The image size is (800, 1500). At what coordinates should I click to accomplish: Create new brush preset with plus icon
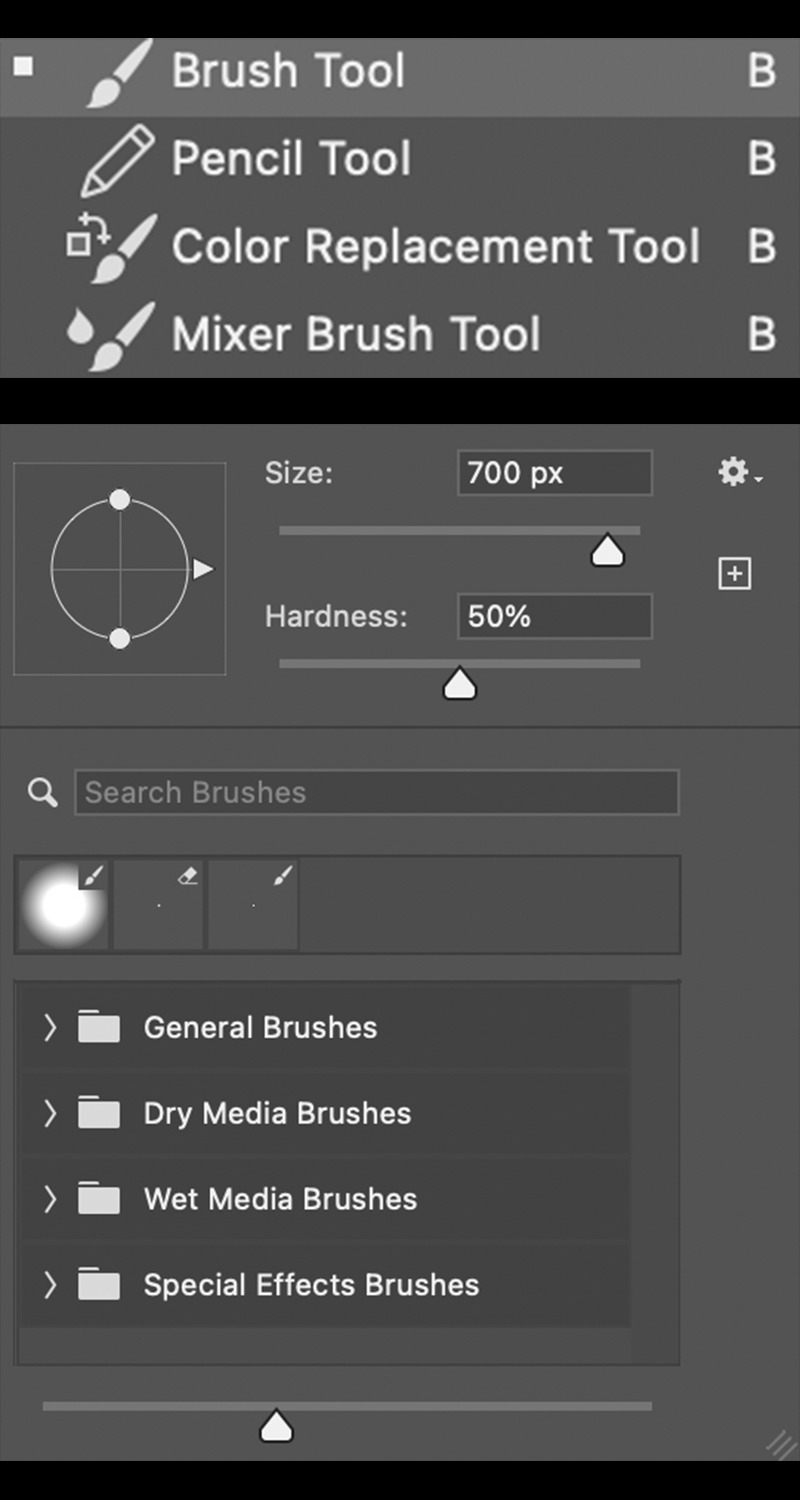coord(735,574)
